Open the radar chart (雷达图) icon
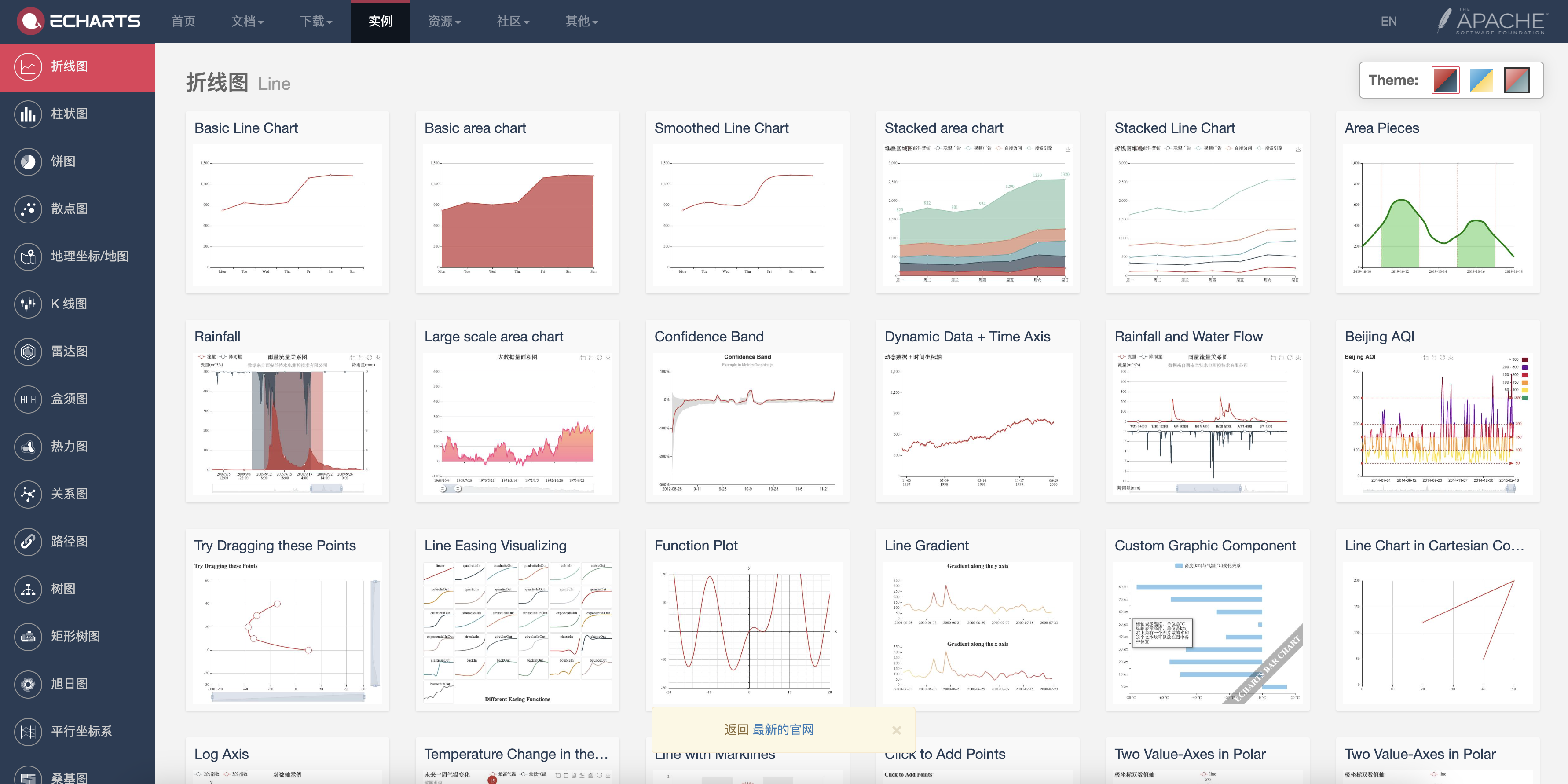1568x784 pixels. (28, 351)
